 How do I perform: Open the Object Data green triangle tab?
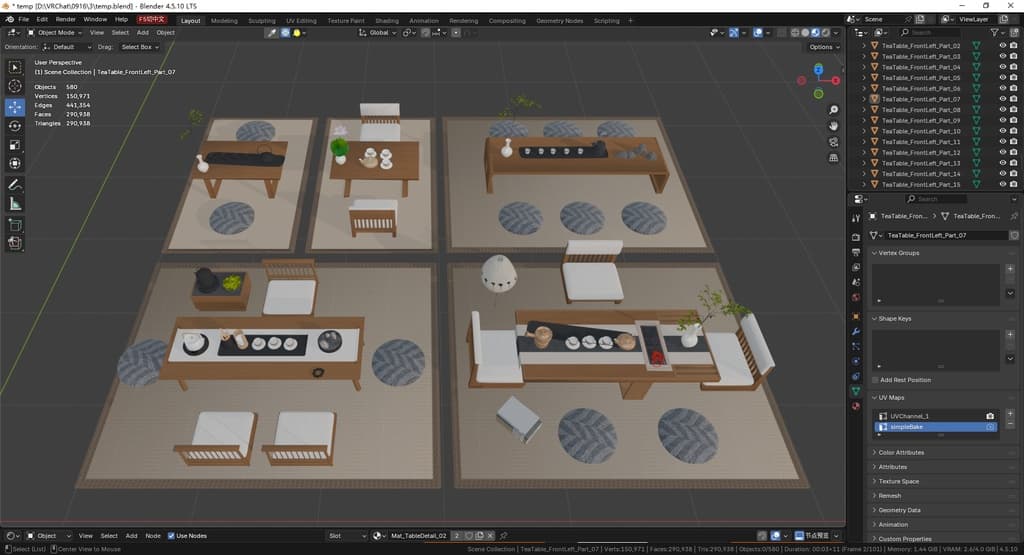(856, 390)
